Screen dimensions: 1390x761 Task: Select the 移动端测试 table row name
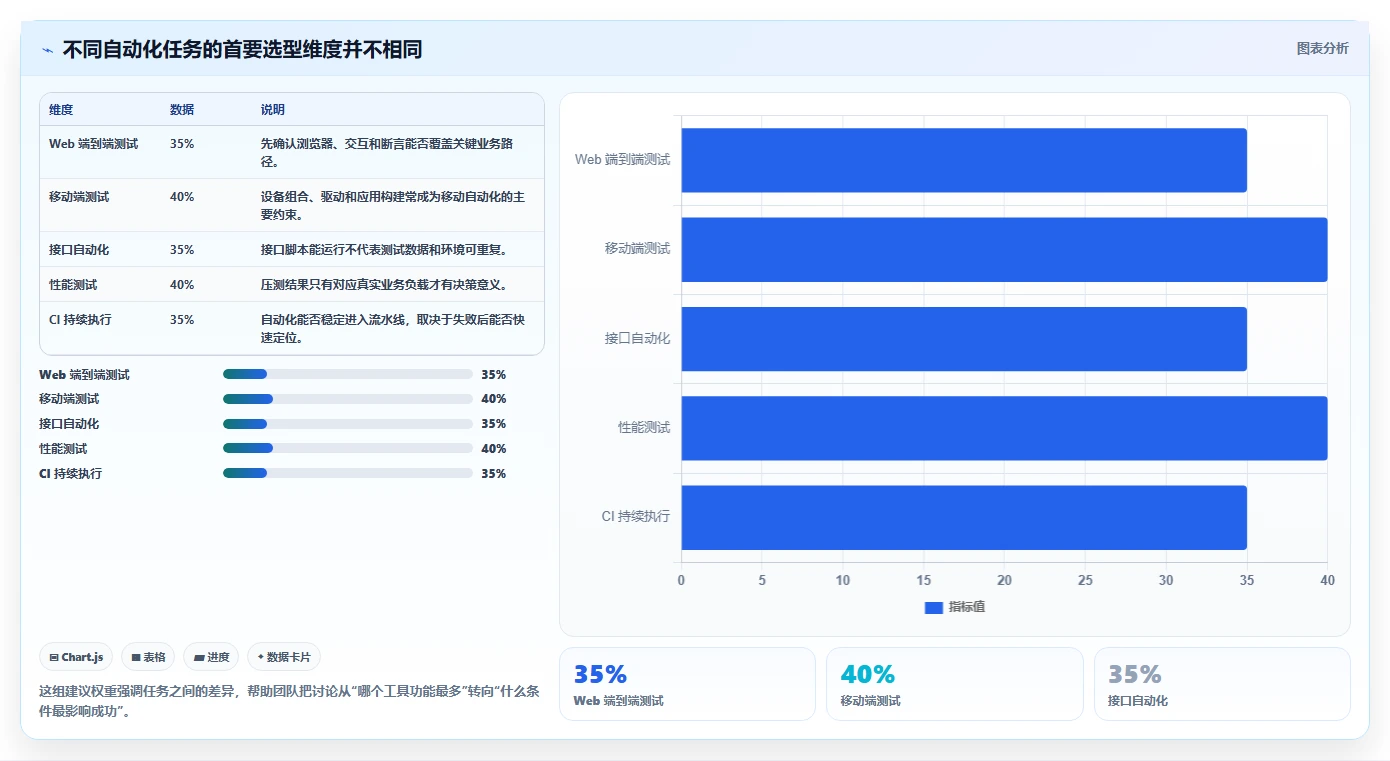(x=79, y=197)
